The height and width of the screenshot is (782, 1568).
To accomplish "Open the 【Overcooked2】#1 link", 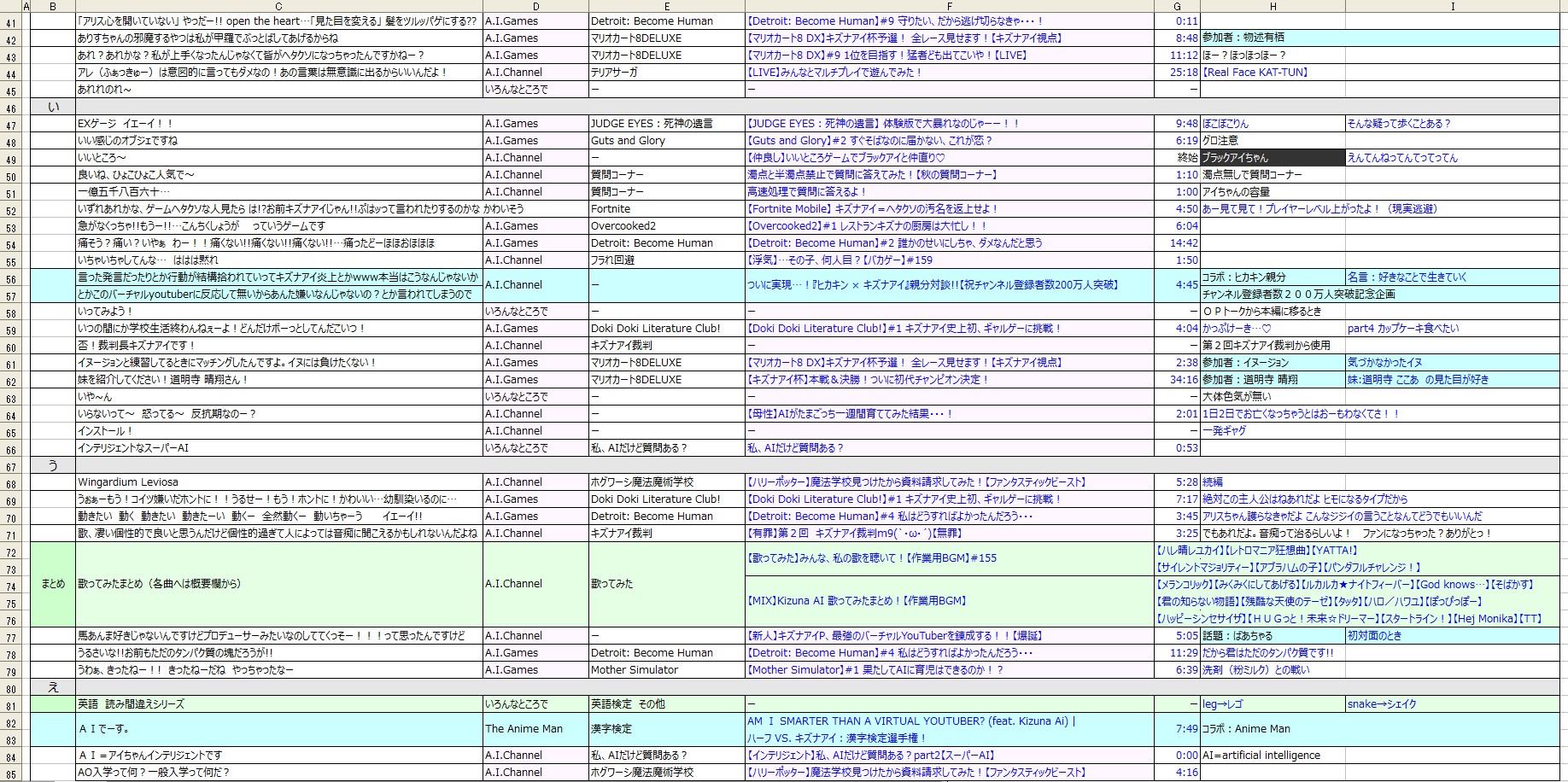I will 867,226.
